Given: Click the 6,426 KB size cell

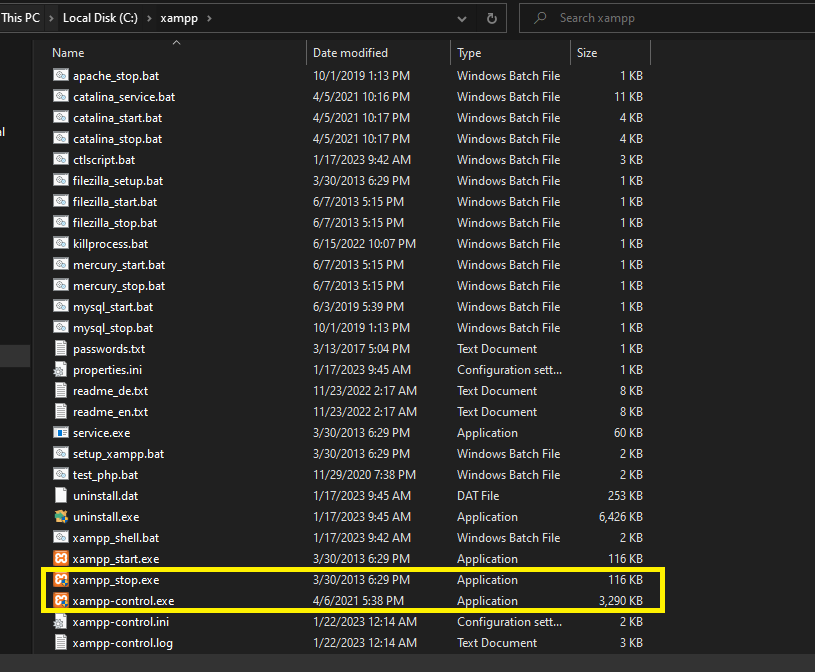Looking at the screenshot, I should pos(621,517).
